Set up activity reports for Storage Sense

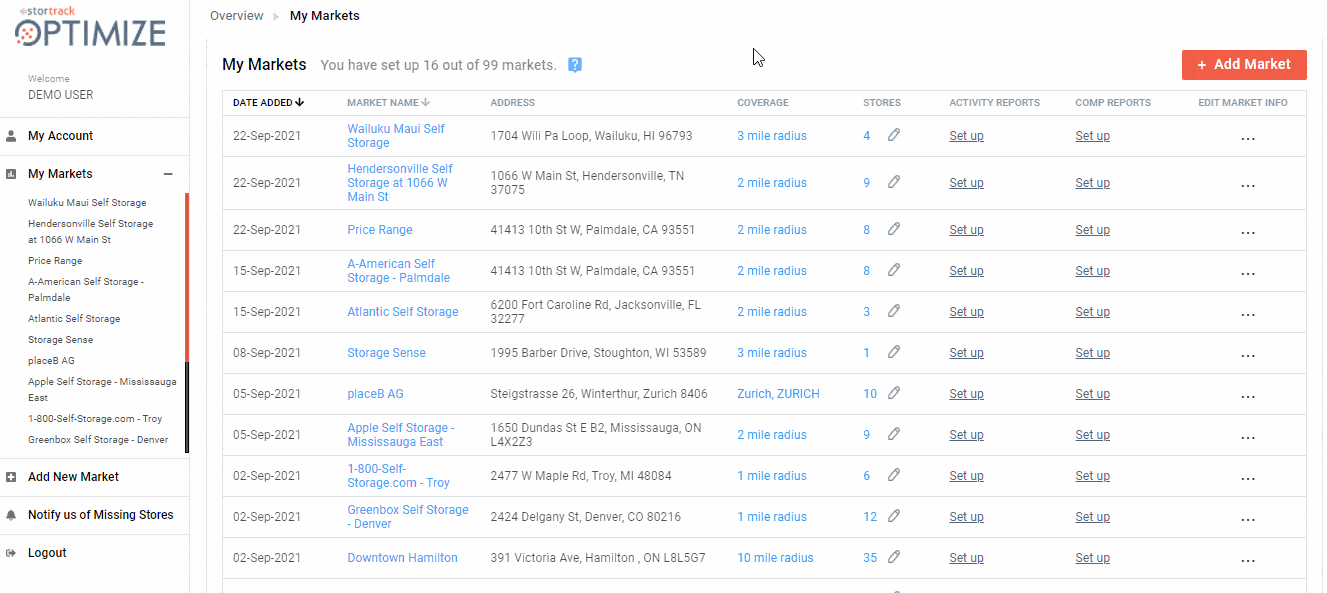[966, 353]
